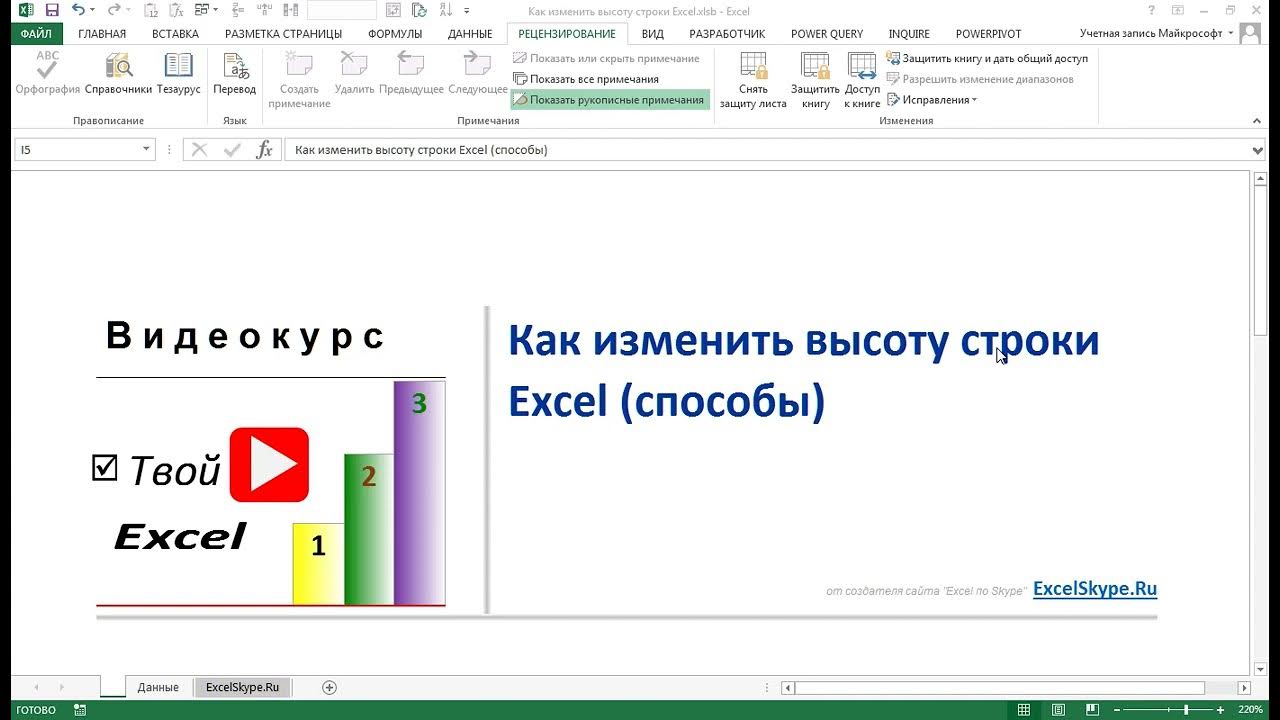Viewport: 1280px width, 720px height.
Task: Click the Help question mark icon
Action: tap(1152, 10)
